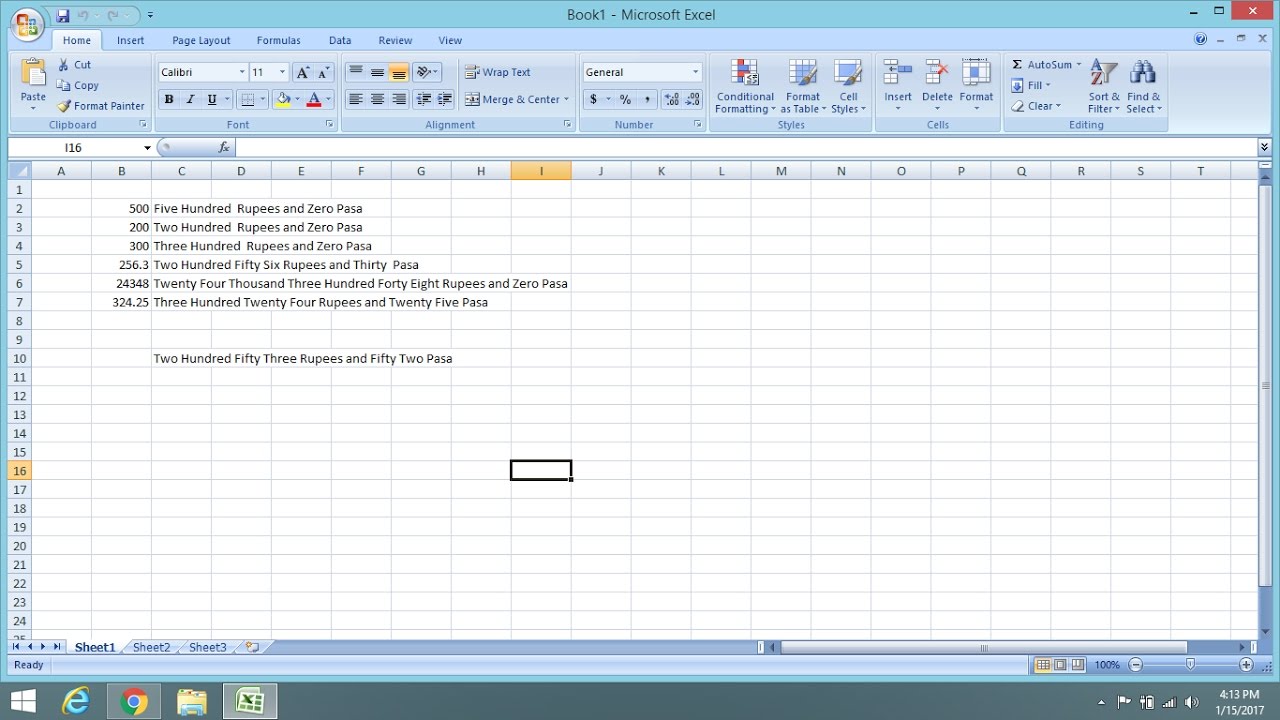Open the General number format dropdown
This screenshot has width=1280, height=720.
pyautogui.click(x=696, y=72)
